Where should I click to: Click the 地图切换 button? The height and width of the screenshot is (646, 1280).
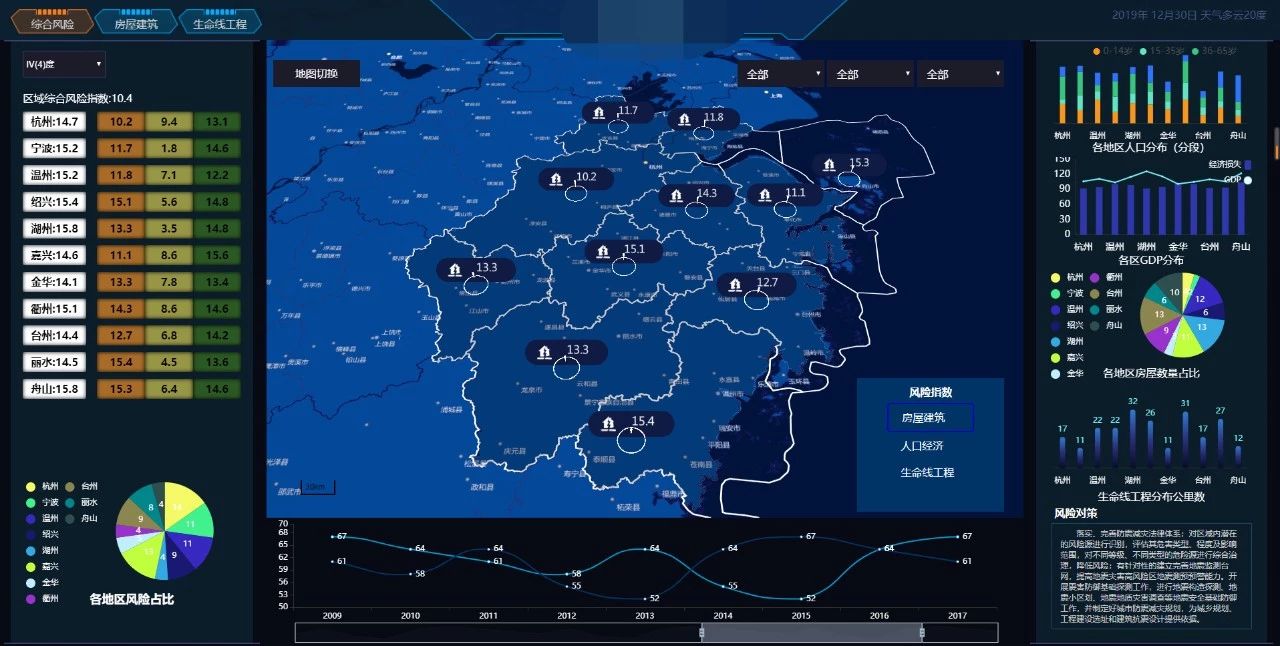(x=316, y=74)
